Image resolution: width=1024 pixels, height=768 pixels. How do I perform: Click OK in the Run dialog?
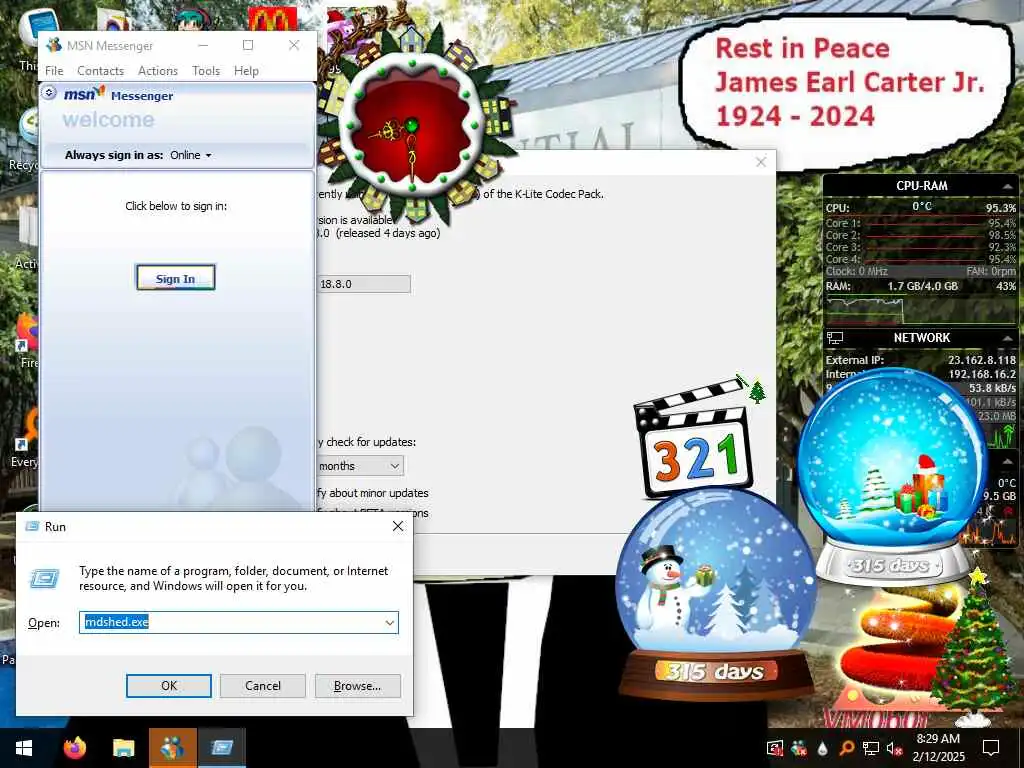tap(168, 686)
